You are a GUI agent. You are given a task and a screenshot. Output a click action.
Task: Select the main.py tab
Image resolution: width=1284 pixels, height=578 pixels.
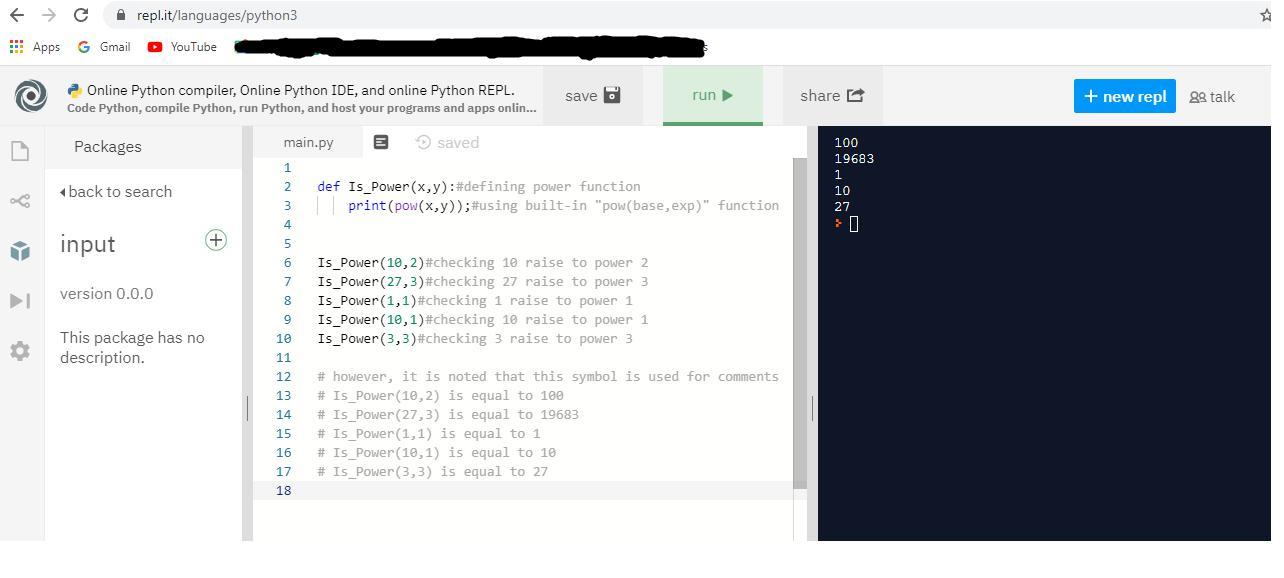point(308,143)
